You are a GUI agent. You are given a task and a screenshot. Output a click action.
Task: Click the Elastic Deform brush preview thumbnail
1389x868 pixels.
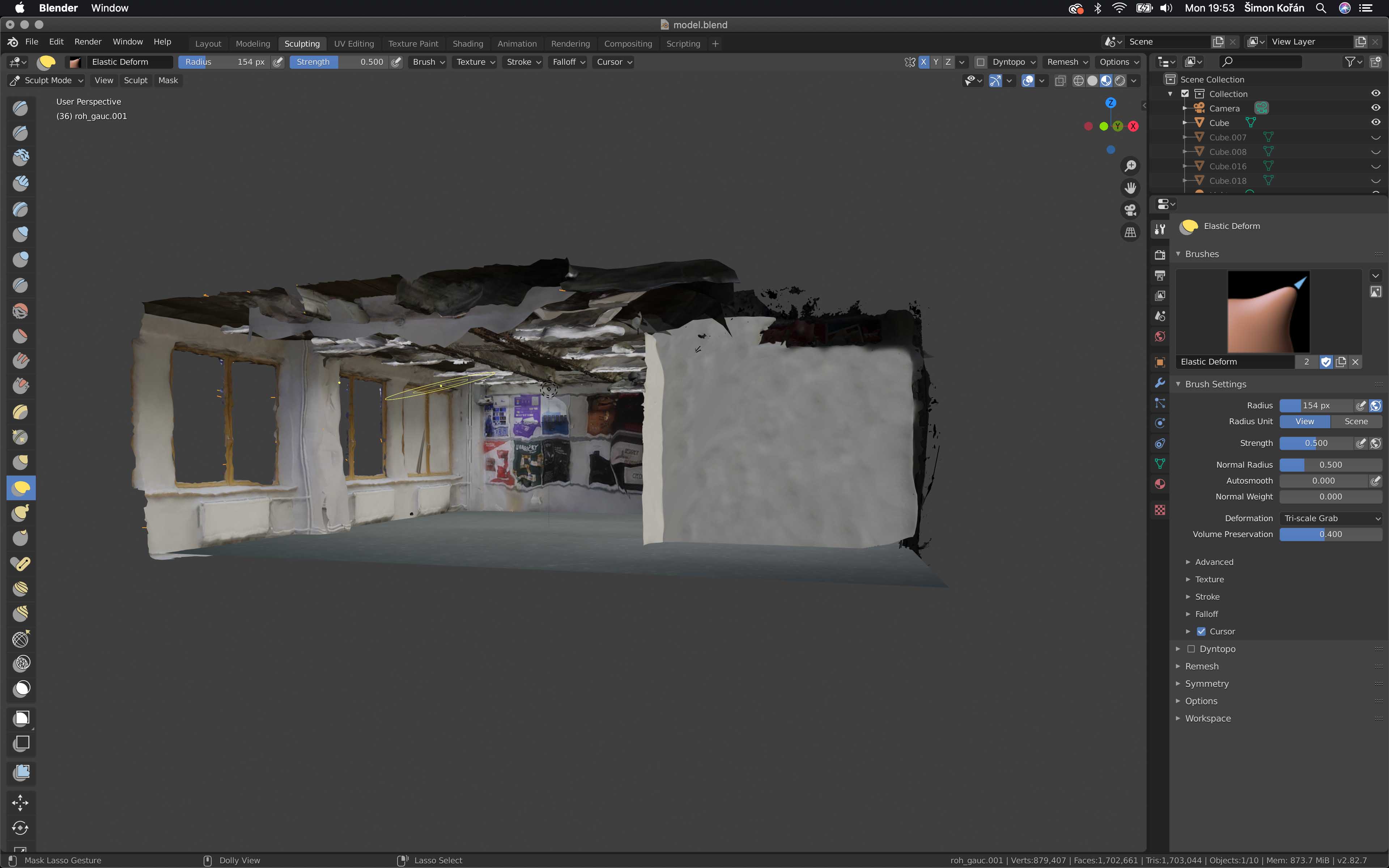pyautogui.click(x=1269, y=312)
